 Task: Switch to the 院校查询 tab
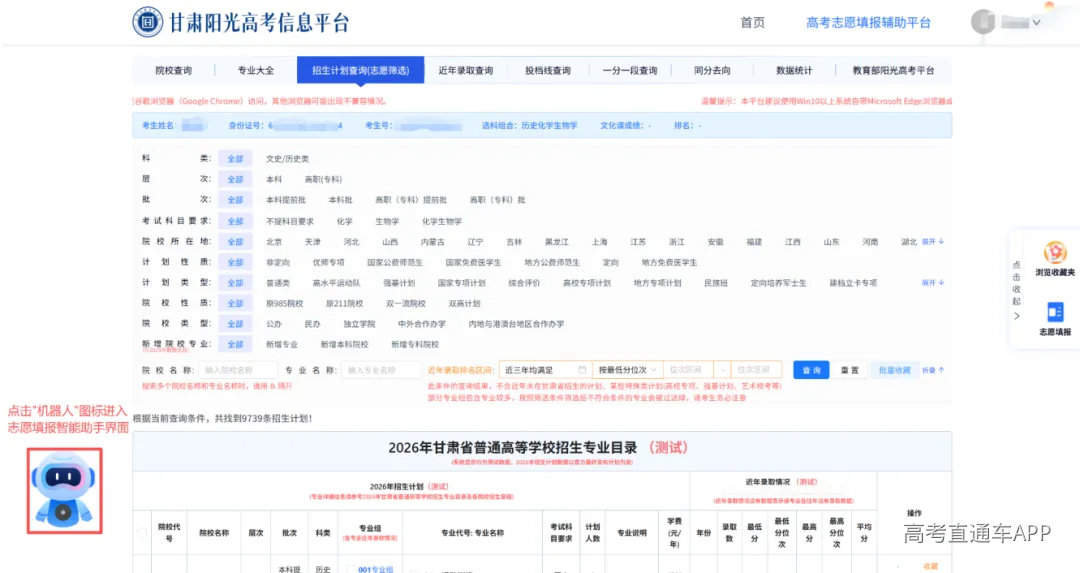click(174, 70)
